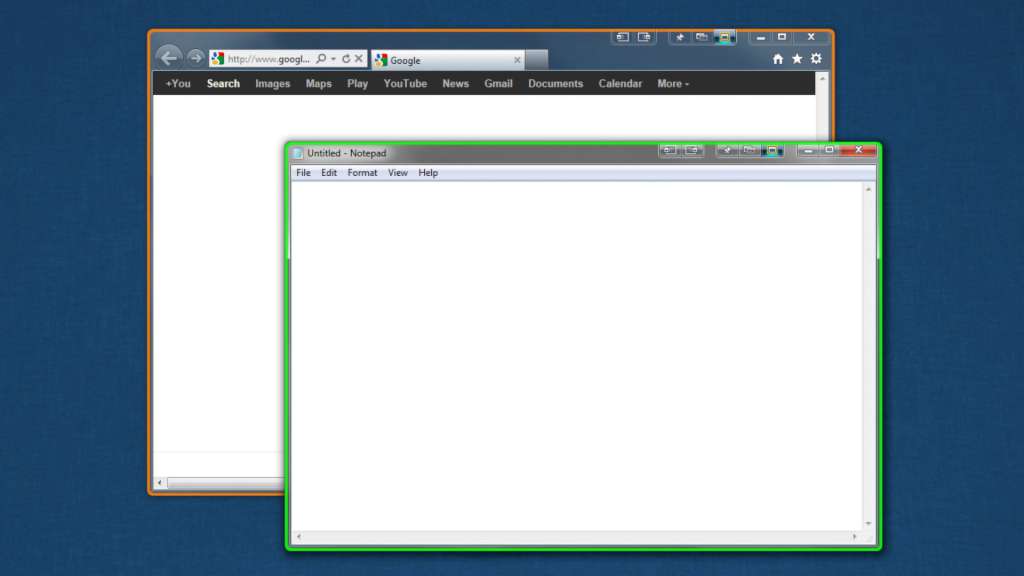Open the View menu in Notepad
The image size is (1024, 576).
pyautogui.click(x=397, y=172)
